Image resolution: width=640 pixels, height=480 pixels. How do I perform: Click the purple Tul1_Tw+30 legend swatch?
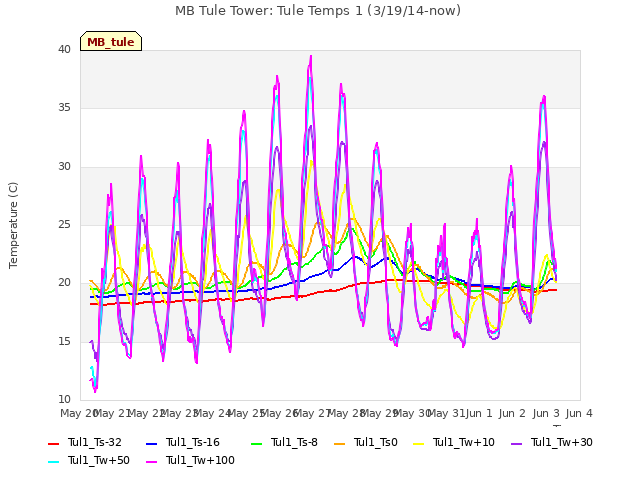[x=516, y=444]
